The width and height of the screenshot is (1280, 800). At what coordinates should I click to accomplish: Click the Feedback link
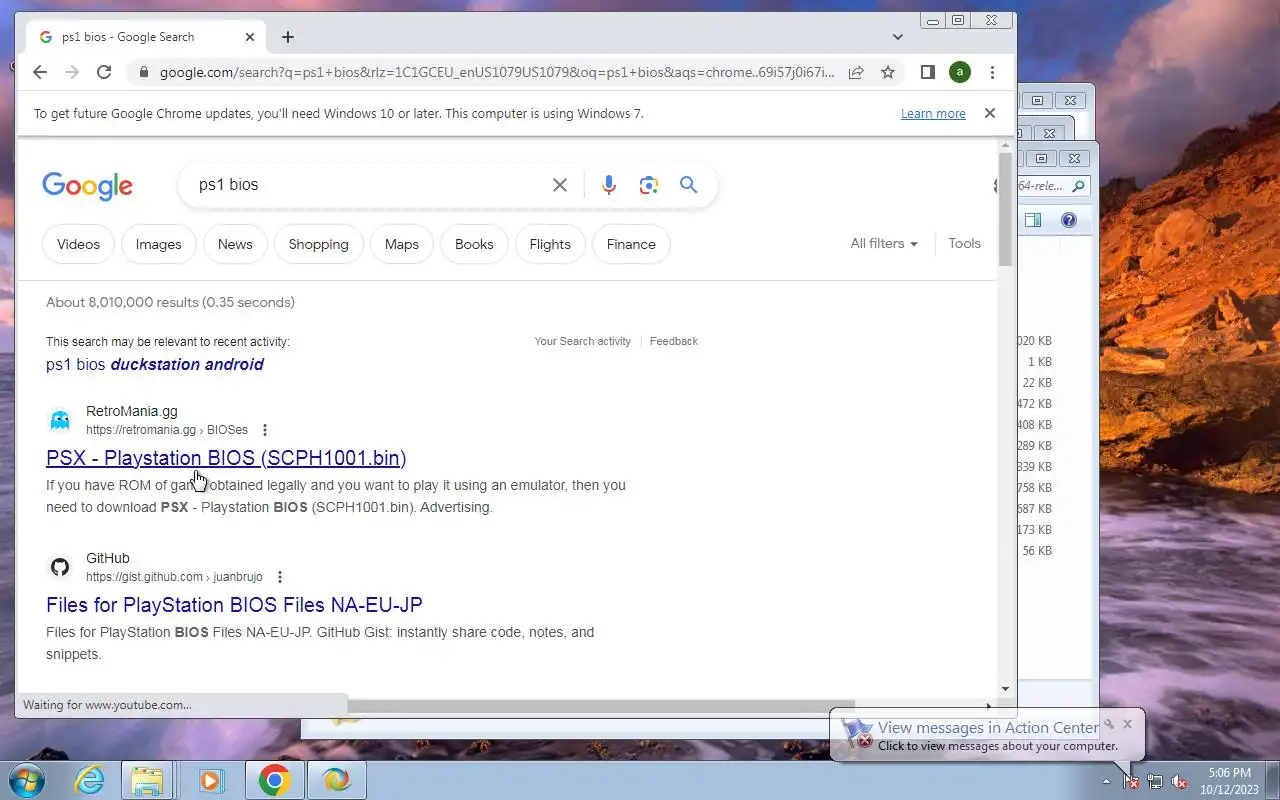coord(674,341)
